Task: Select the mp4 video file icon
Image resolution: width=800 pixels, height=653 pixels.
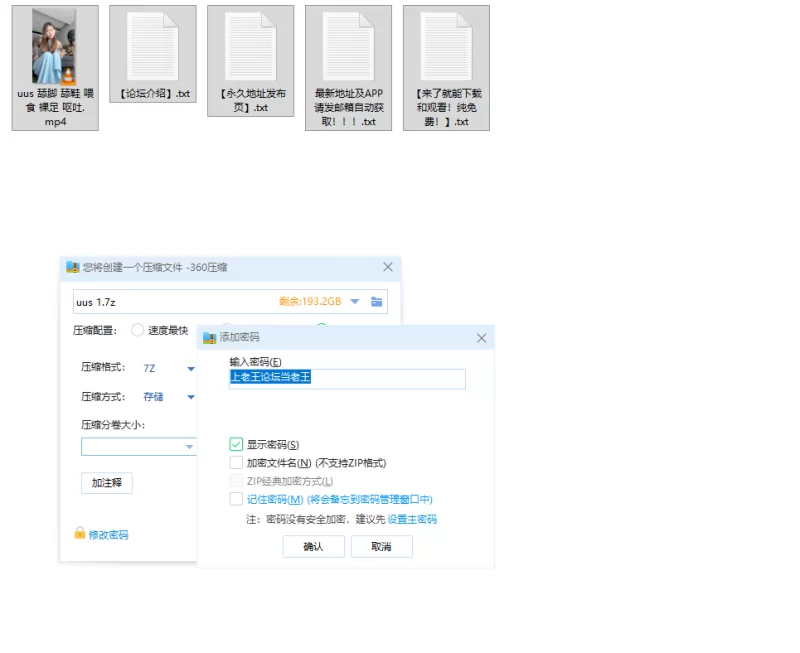Action: click(x=55, y=46)
